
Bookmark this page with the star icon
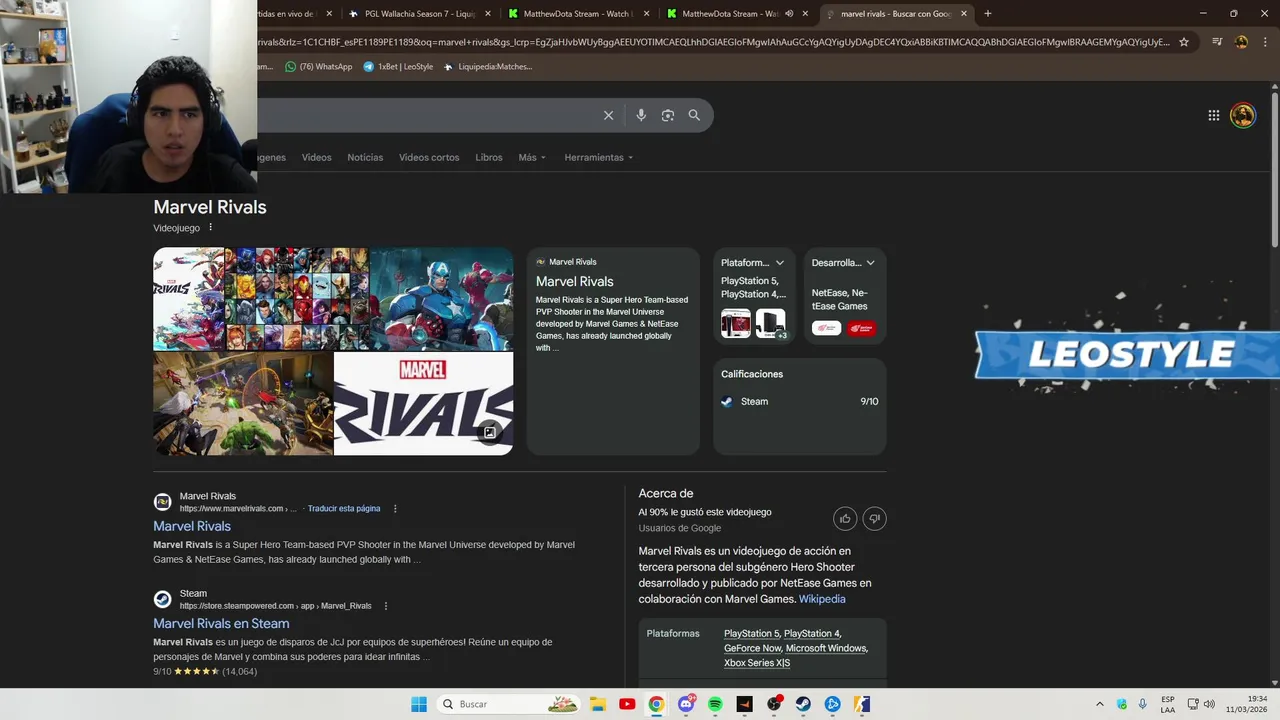point(1184,42)
